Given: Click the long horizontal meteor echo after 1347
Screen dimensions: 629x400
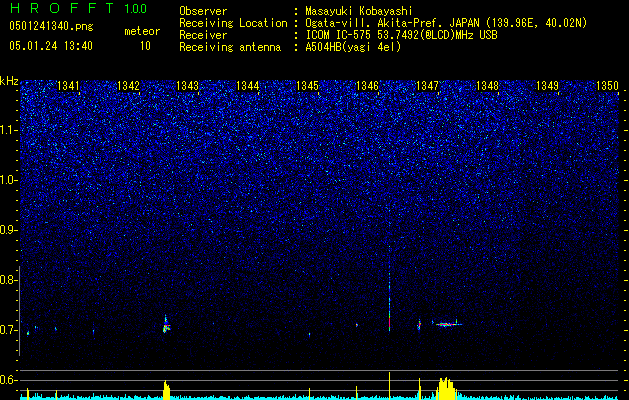Looking at the screenshot, I should (448, 324).
